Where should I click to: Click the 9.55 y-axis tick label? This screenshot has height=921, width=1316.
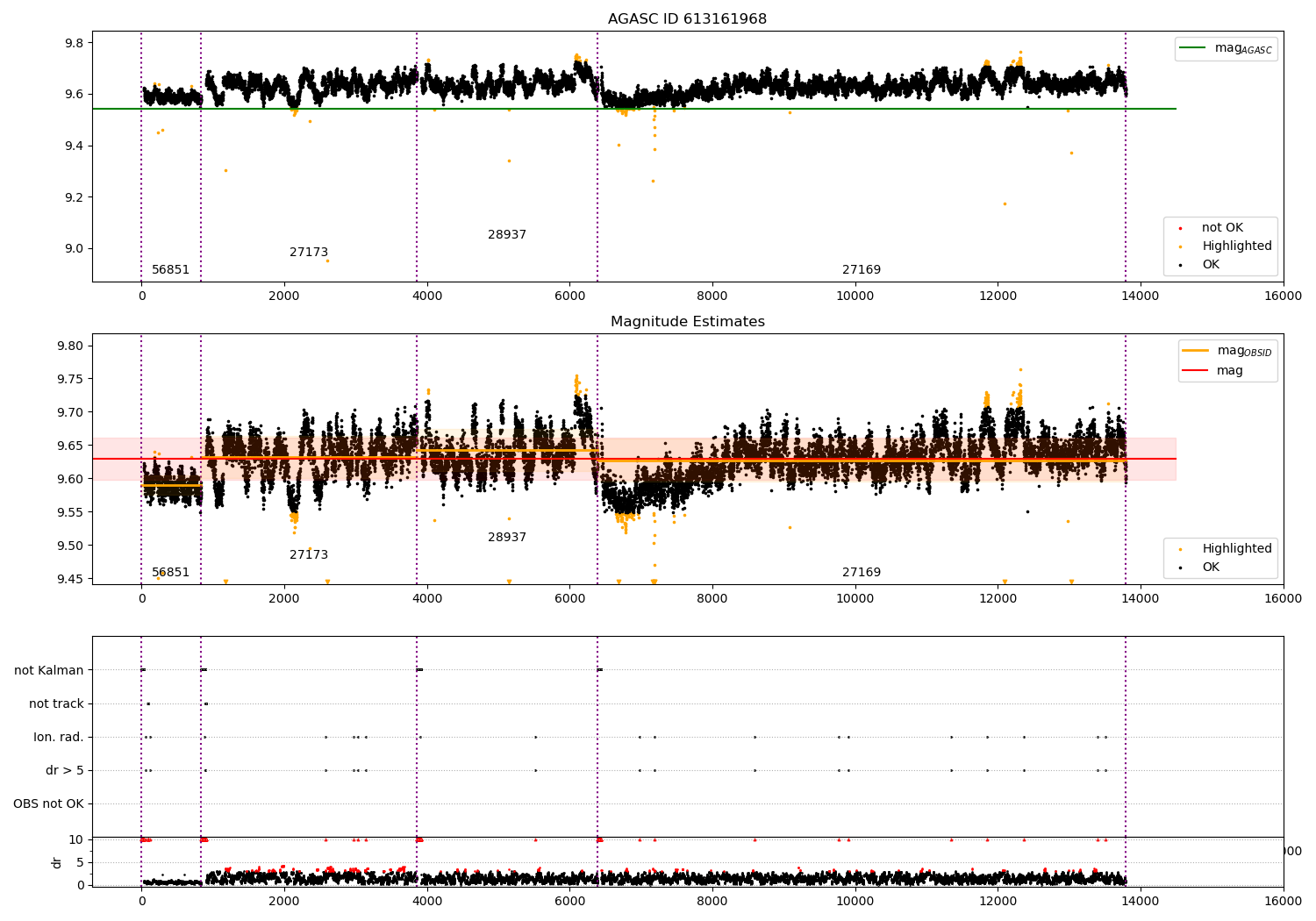pyautogui.click(x=71, y=513)
